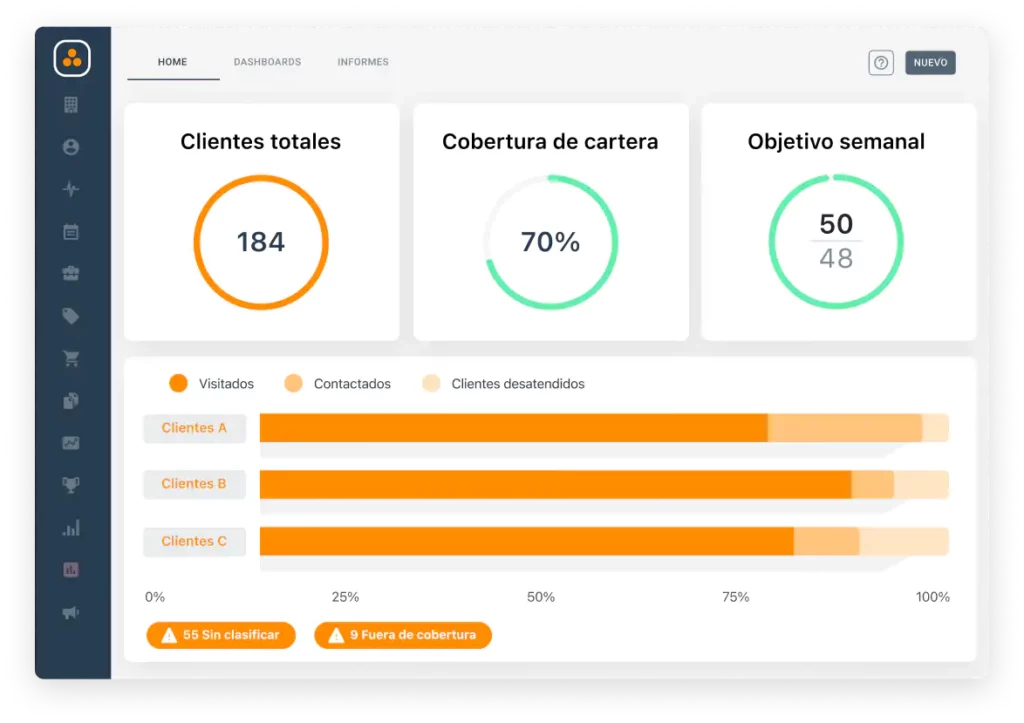The height and width of the screenshot is (723, 1024).
Task: Select the megaphone announcements icon
Action: click(x=70, y=611)
